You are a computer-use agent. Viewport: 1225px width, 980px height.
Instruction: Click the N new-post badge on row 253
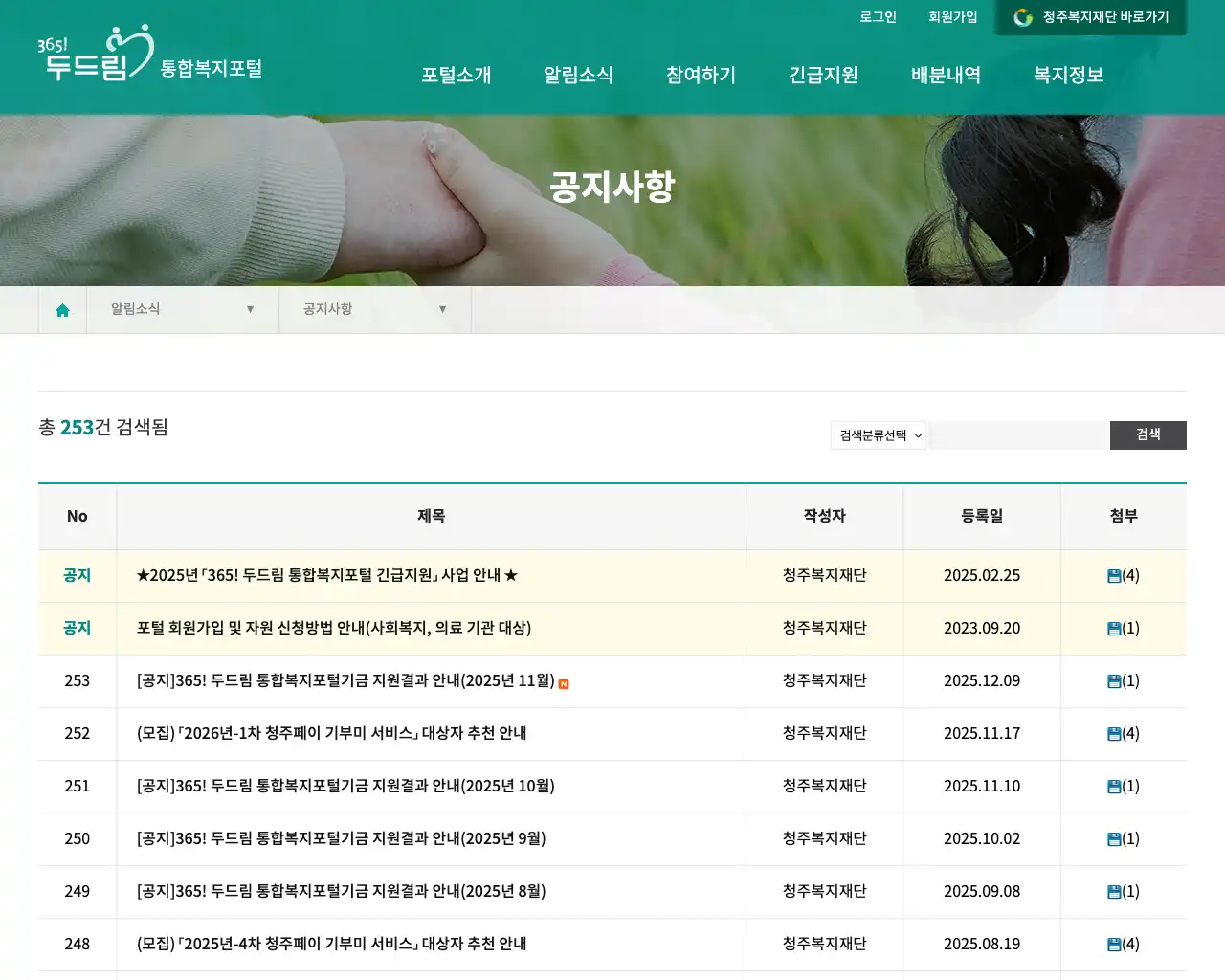[563, 681]
